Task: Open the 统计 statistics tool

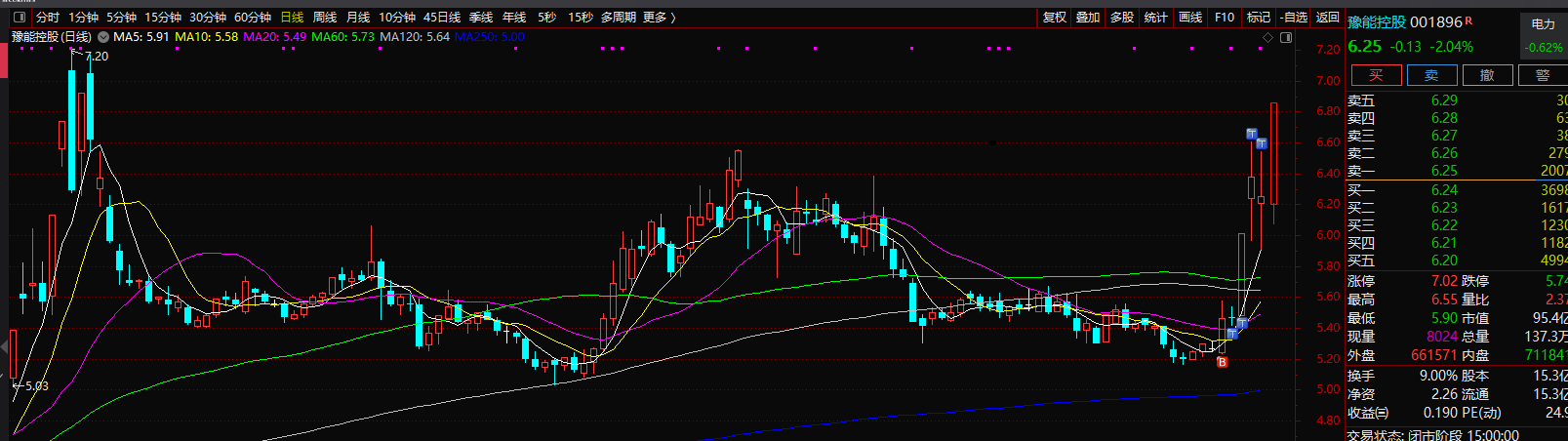Action: pos(1156,18)
